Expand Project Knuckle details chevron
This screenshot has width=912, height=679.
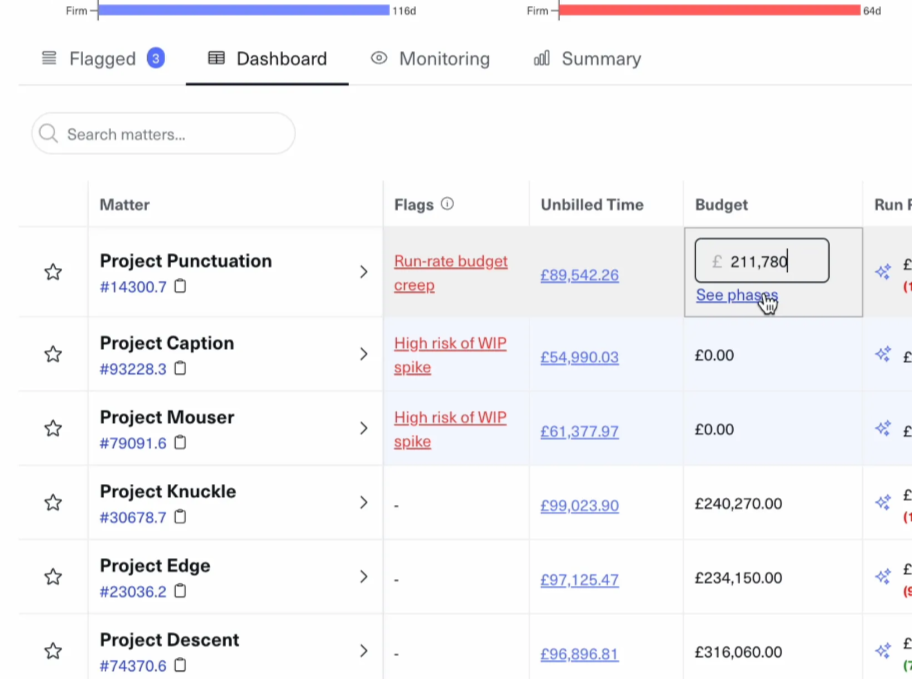363,503
